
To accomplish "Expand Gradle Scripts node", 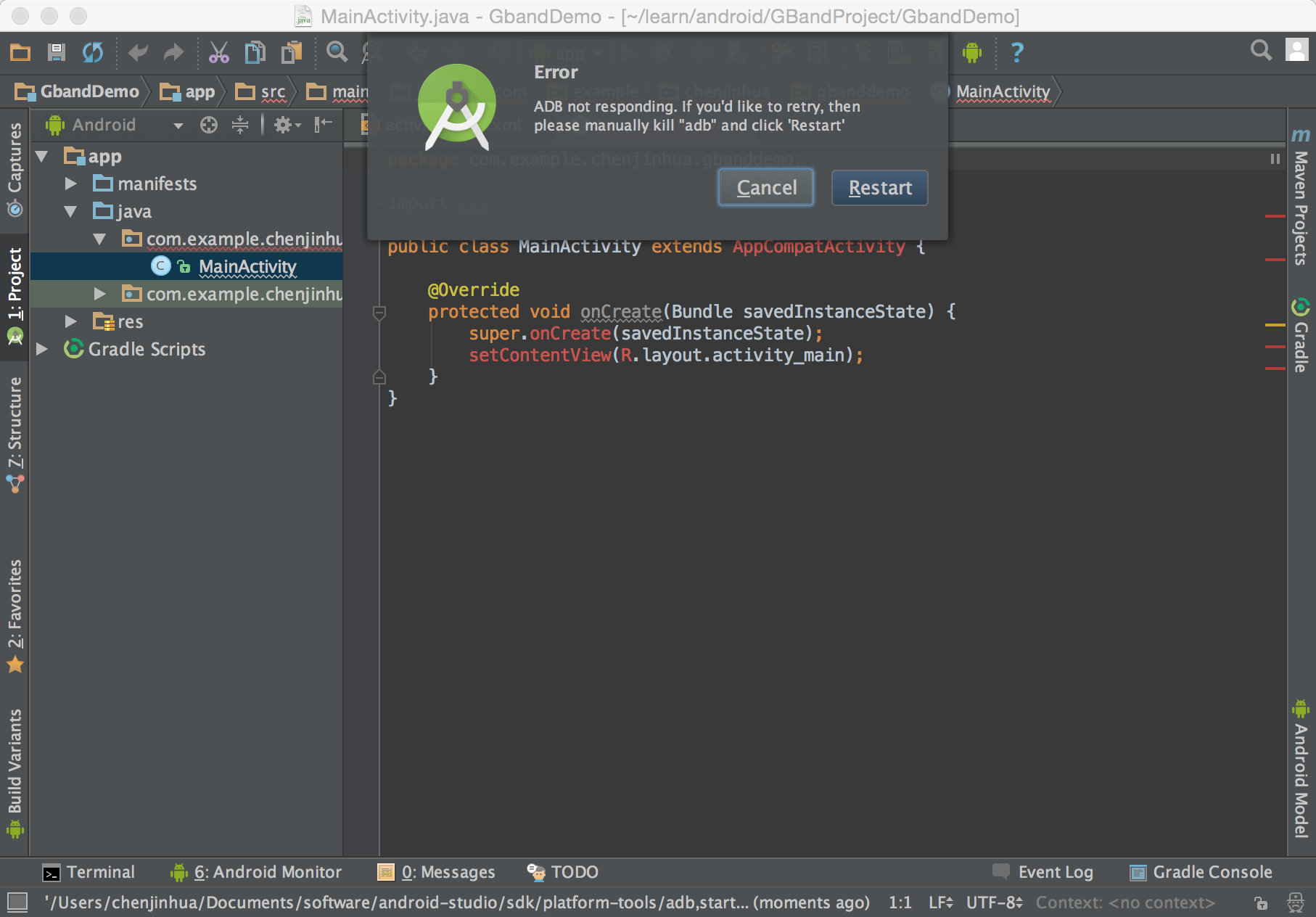I will coord(42,350).
